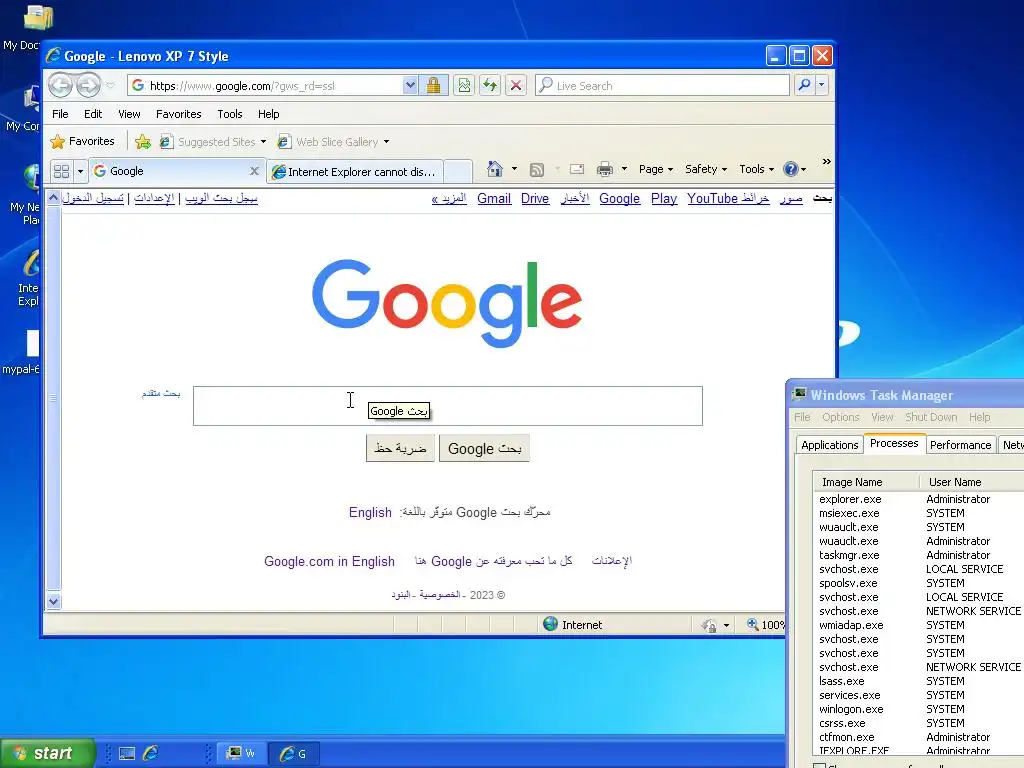This screenshot has height=768, width=1024.
Task: Click the Google search text box
Action: click(x=447, y=406)
